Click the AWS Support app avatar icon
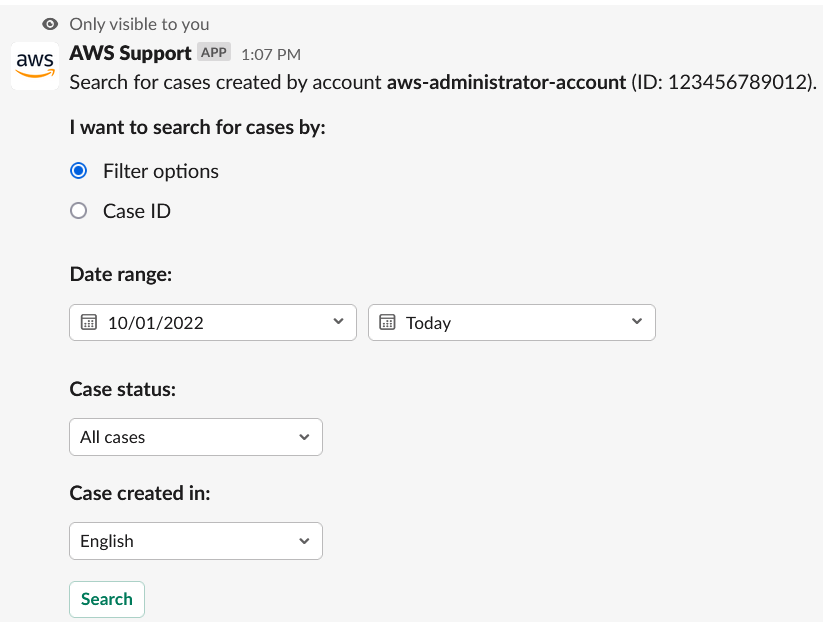The height and width of the screenshot is (622, 823). tap(34, 66)
